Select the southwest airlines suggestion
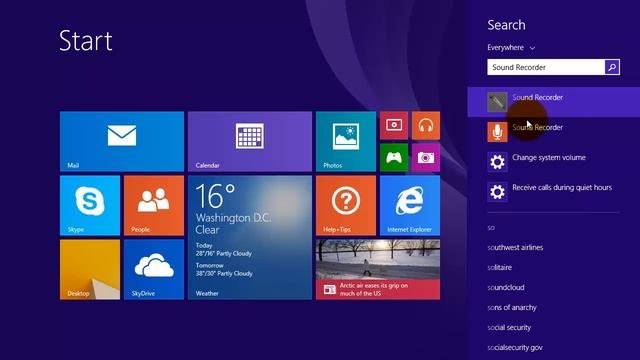 (x=515, y=247)
